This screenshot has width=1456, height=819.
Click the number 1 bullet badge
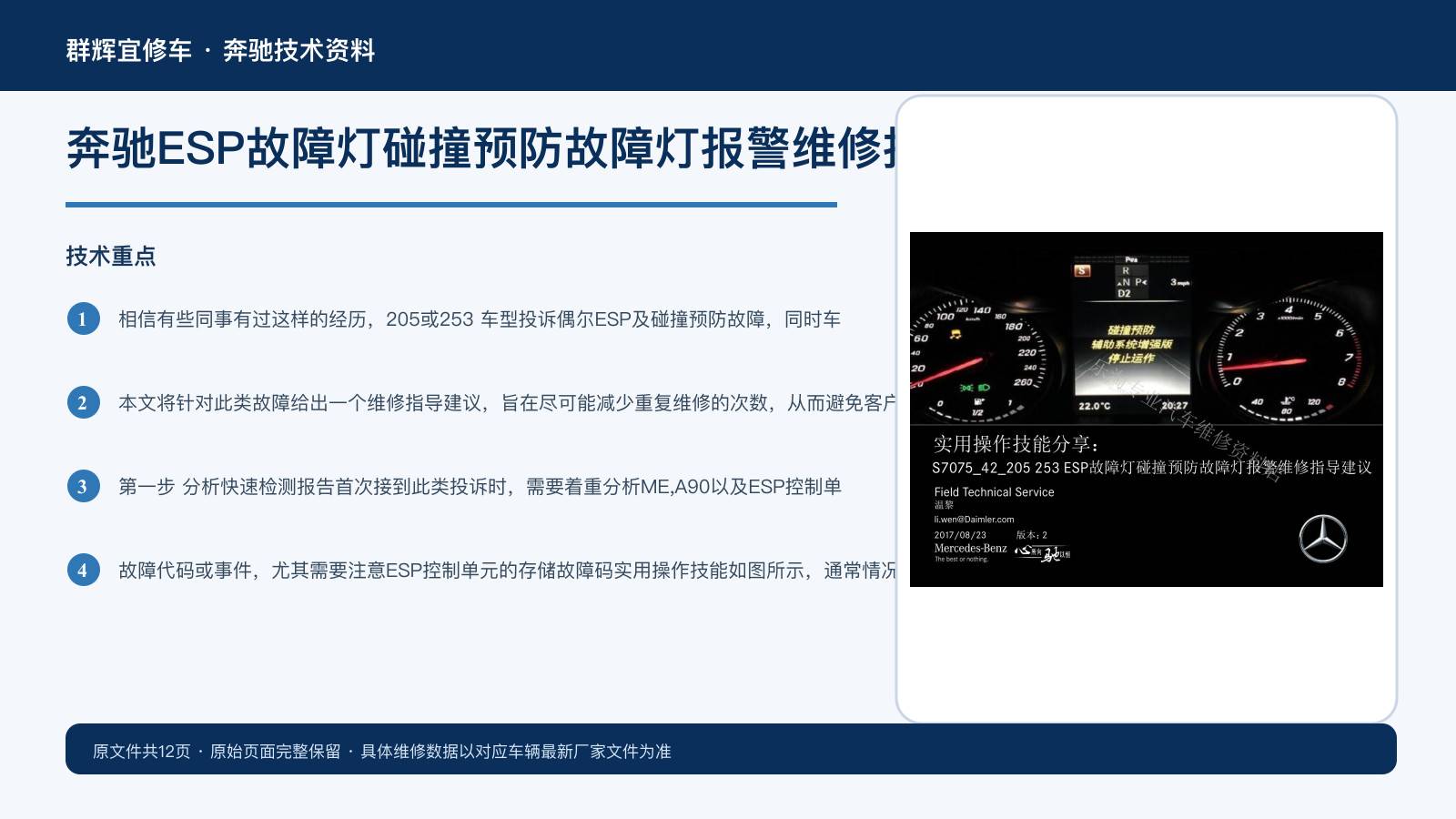pyautogui.click(x=83, y=318)
